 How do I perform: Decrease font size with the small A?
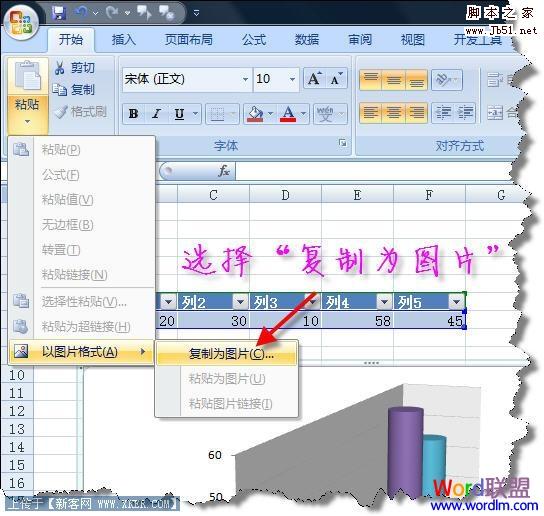[336, 79]
